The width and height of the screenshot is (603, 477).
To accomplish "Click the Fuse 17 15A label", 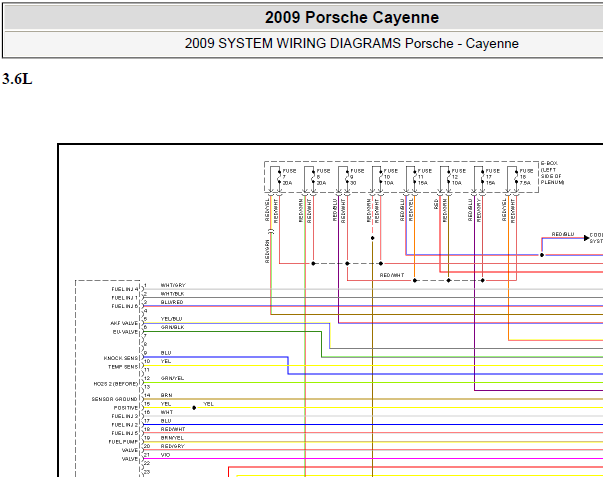I will (x=492, y=177).
